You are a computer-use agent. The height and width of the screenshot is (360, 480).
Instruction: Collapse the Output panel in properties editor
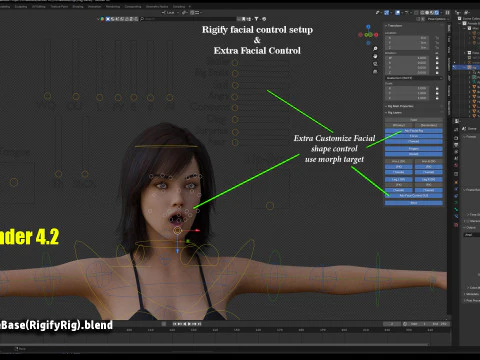pyautogui.click(x=470, y=227)
